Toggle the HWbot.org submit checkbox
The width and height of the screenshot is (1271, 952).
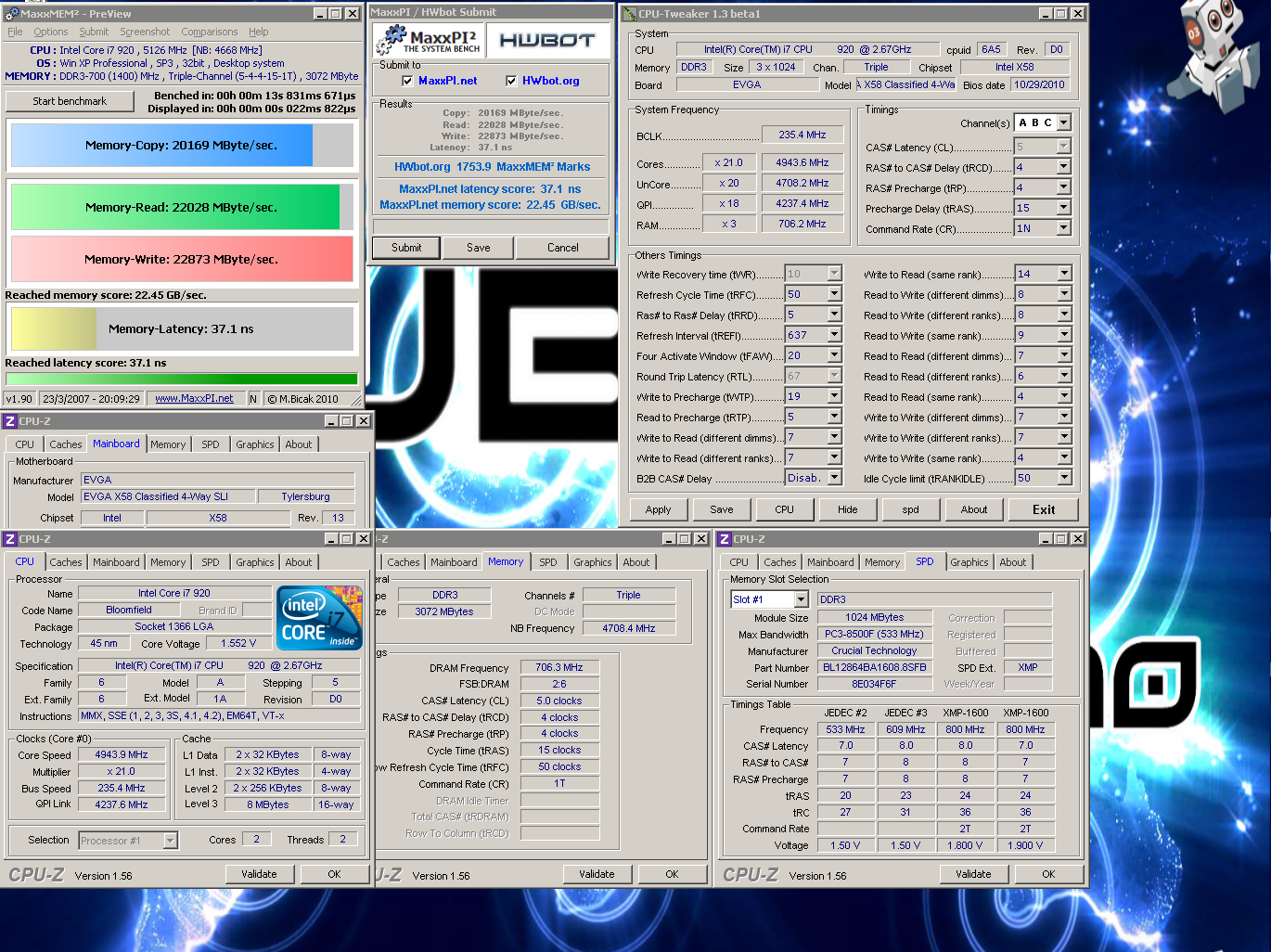tap(511, 81)
